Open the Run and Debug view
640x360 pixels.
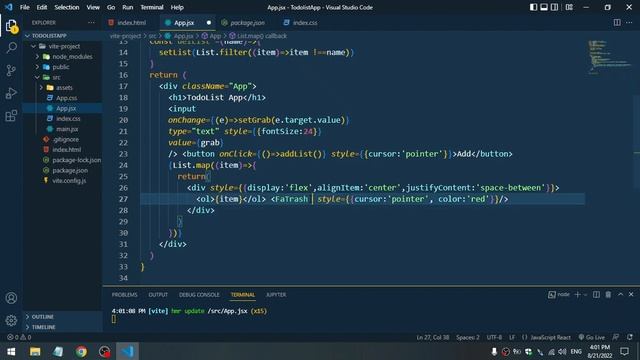tap(11, 93)
